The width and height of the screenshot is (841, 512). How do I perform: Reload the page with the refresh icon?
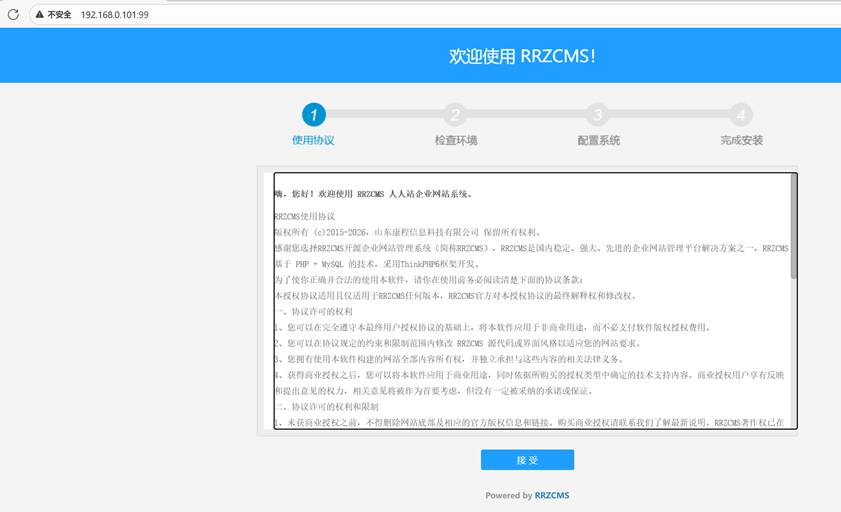click(x=13, y=14)
